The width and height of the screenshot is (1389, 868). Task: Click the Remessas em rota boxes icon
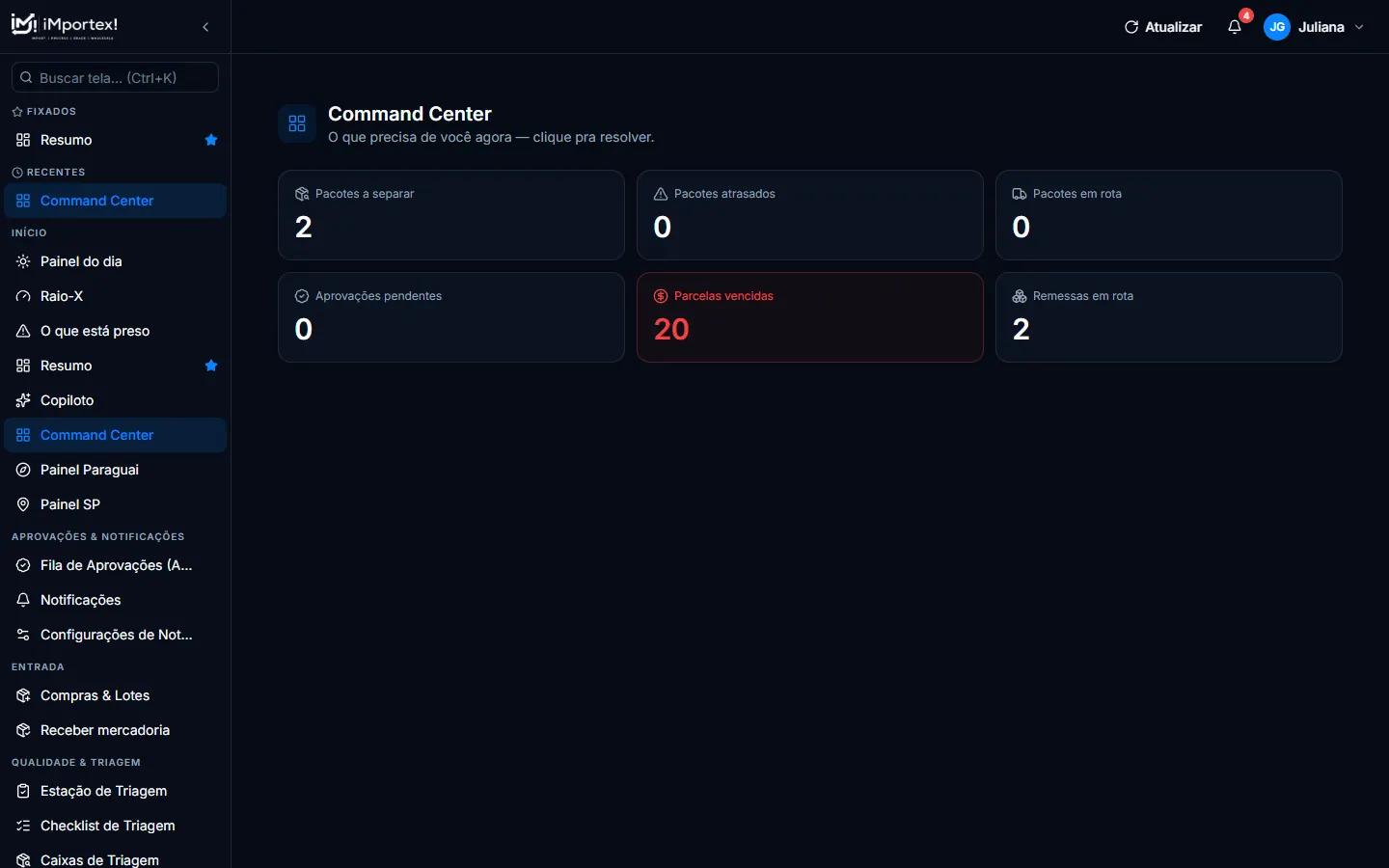point(1020,296)
